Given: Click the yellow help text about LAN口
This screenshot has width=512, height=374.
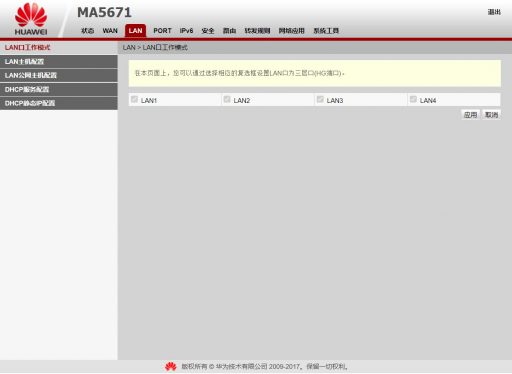Looking at the screenshot, I should (239, 73).
